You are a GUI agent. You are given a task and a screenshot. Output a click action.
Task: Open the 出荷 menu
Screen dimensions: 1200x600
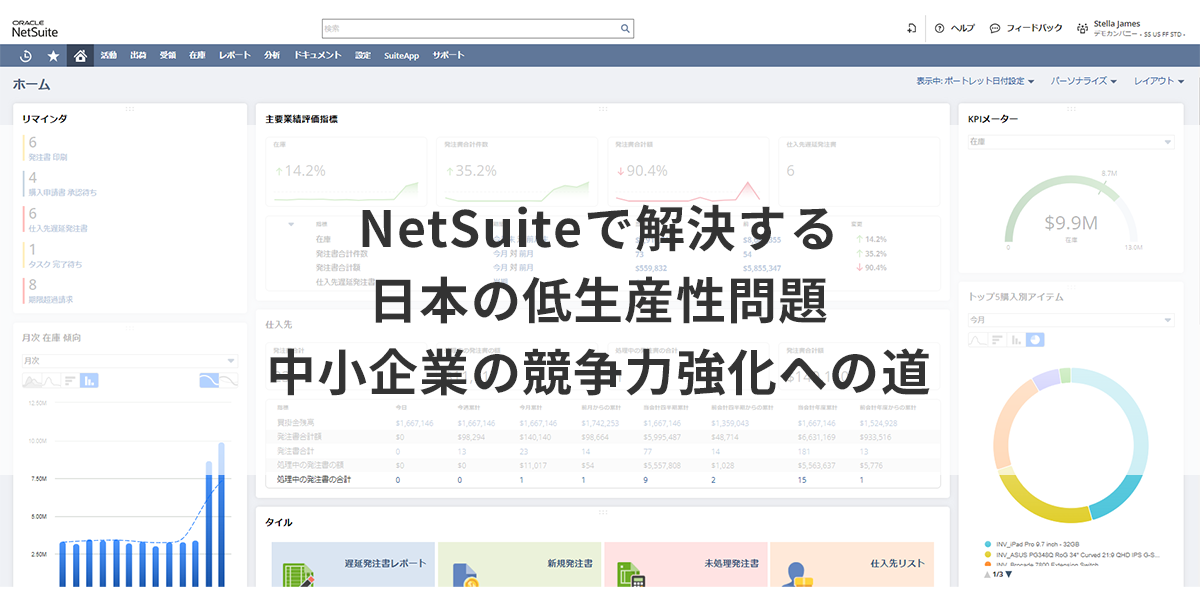click(138, 56)
